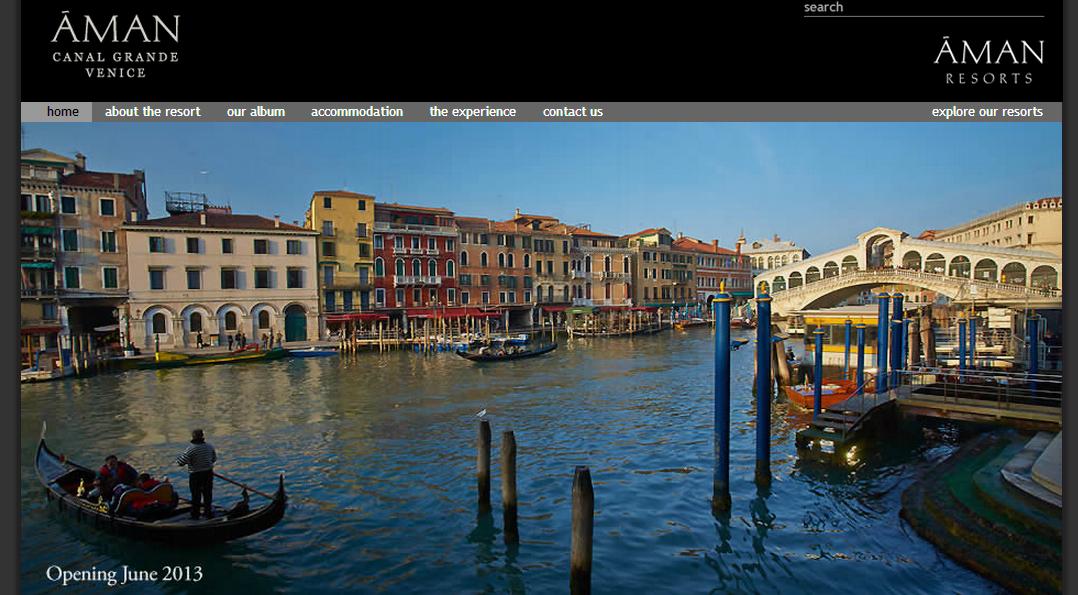Open the experience menu item
Image resolution: width=1078 pixels, height=595 pixels.
pos(472,111)
